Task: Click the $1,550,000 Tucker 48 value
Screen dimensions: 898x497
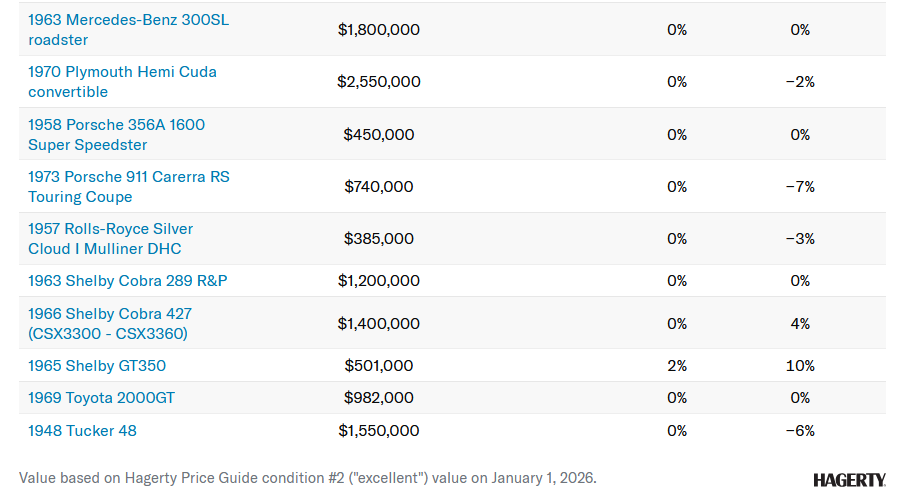Action: click(378, 431)
